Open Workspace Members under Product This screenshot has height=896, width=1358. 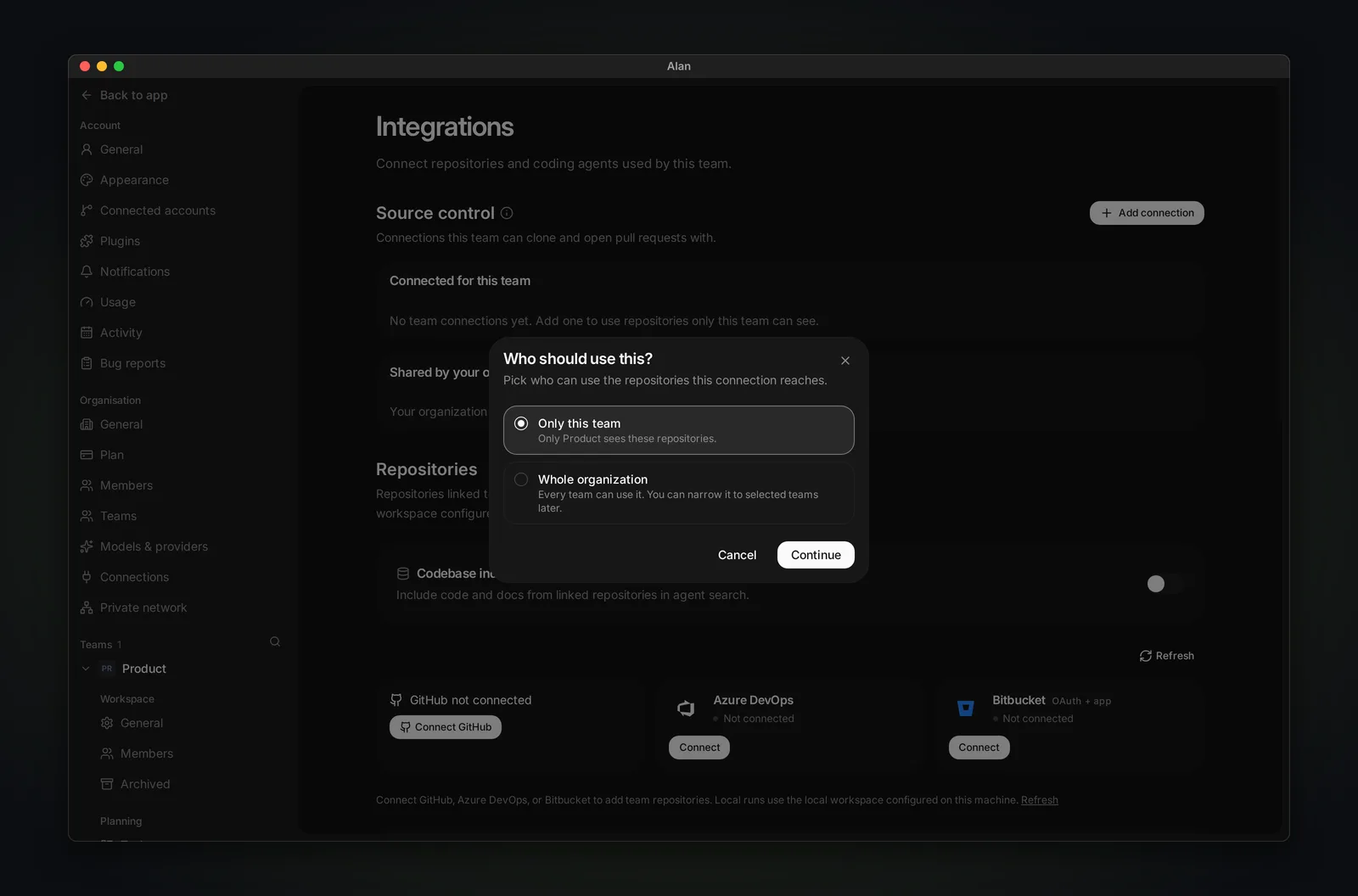click(x=137, y=753)
